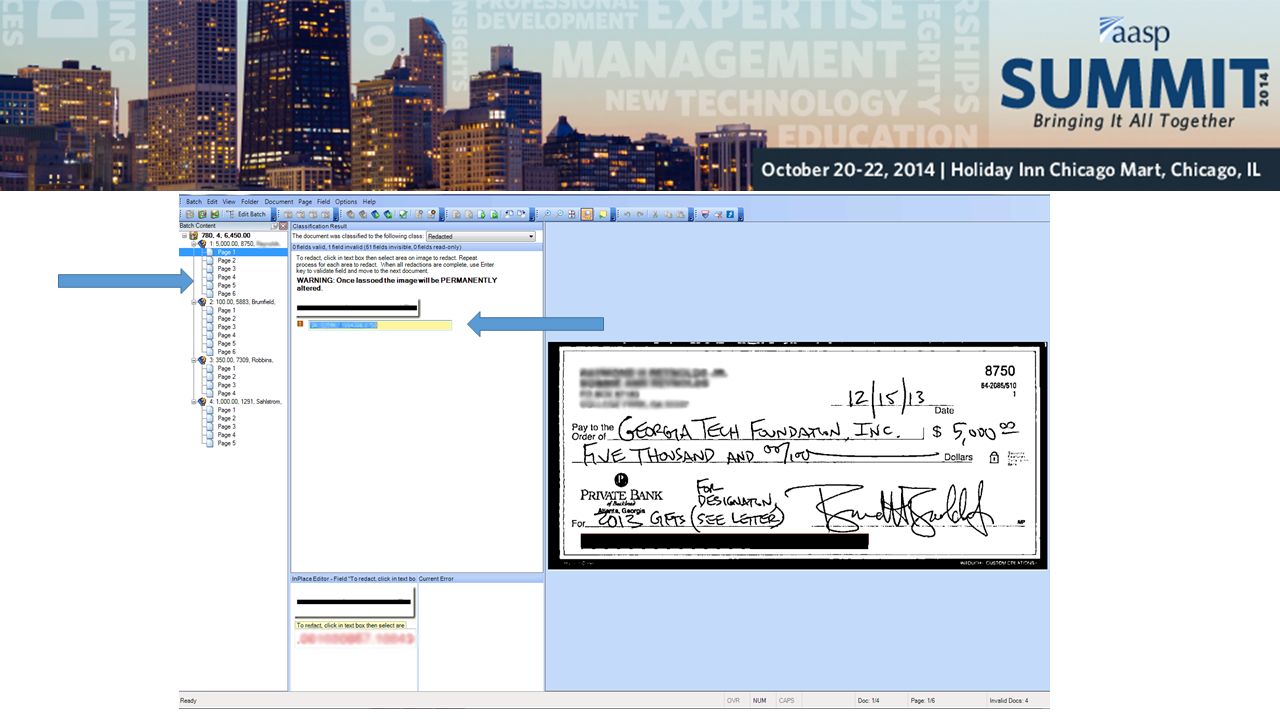Click the fields valid/invalid summary bar
Screen dimensions: 1280x720
tap(417, 246)
